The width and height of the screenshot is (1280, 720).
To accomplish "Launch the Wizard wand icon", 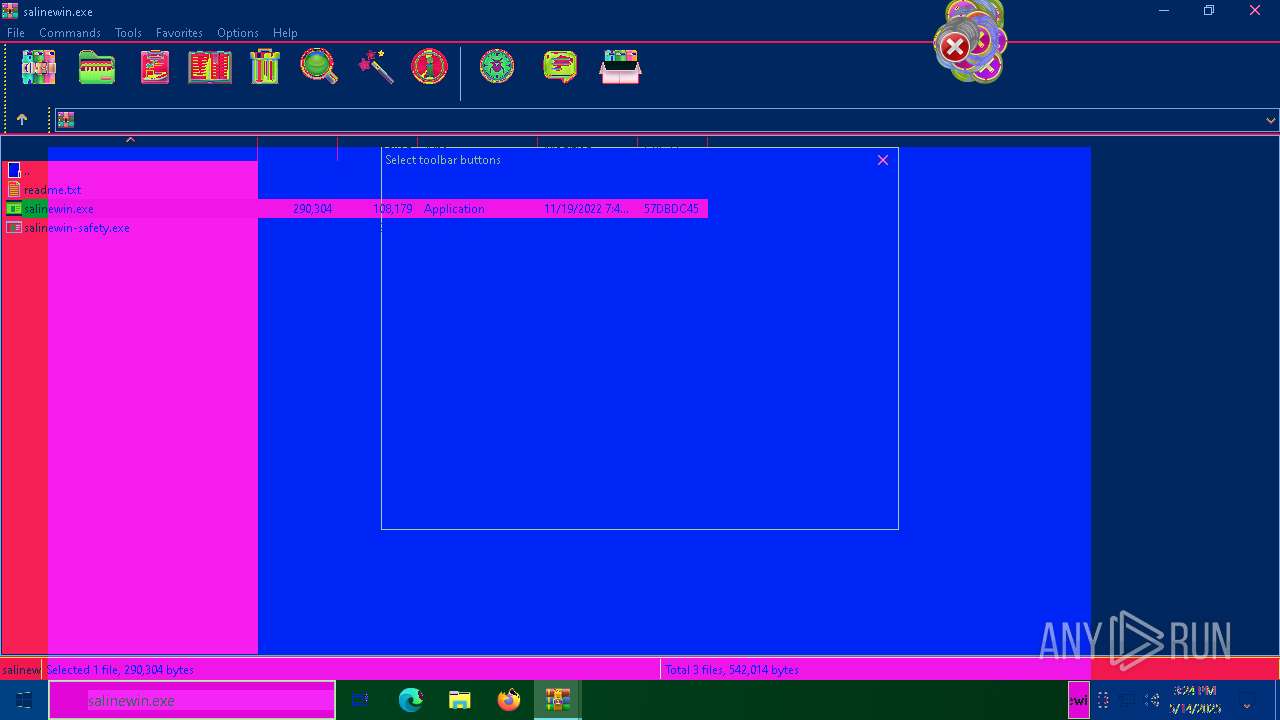I will coord(376,68).
